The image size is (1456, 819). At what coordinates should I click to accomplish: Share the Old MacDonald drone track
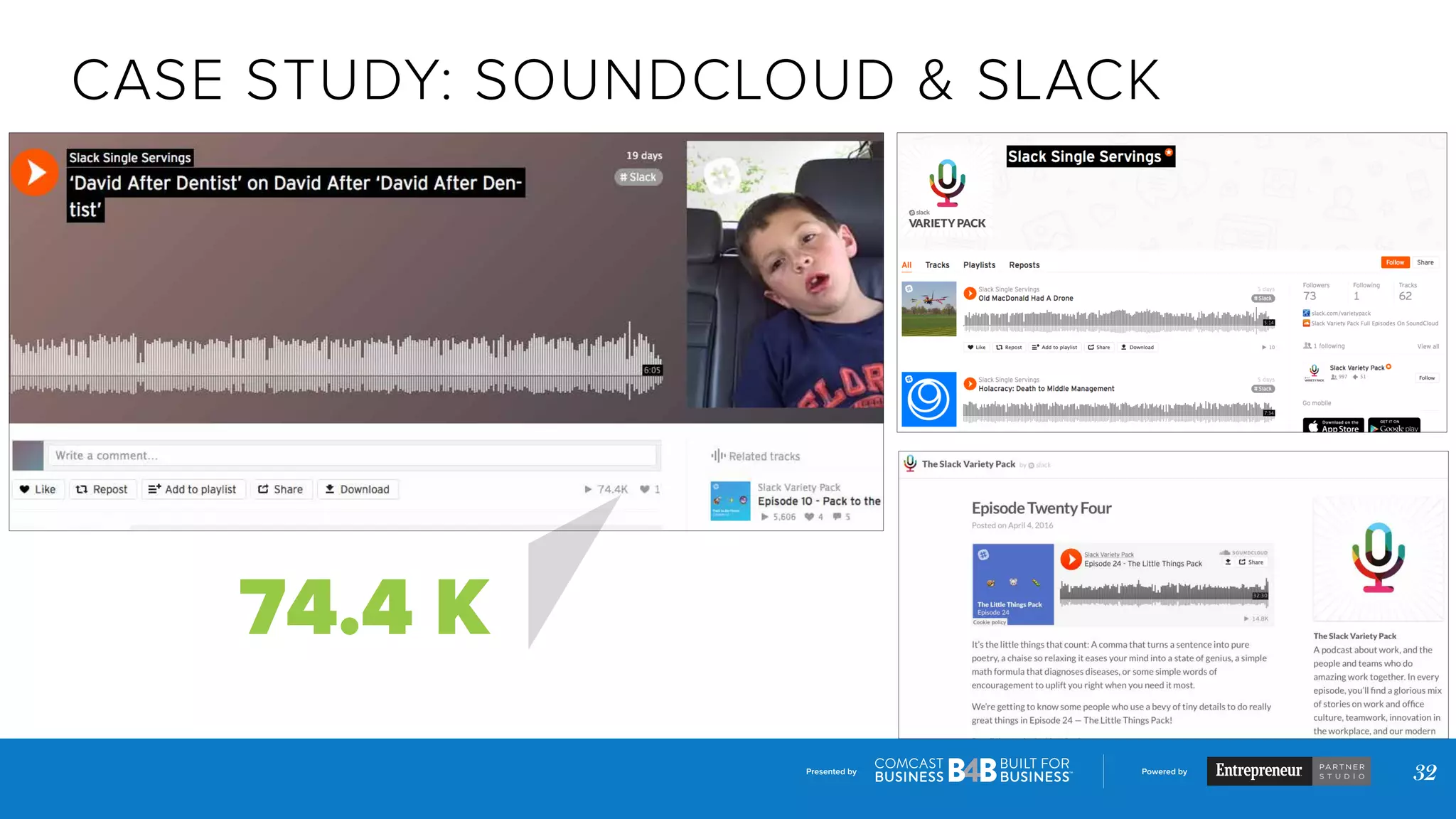click(1098, 348)
